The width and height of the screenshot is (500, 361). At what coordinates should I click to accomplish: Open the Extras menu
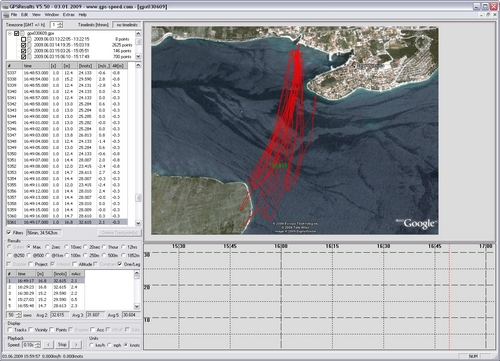coord(69,15)
